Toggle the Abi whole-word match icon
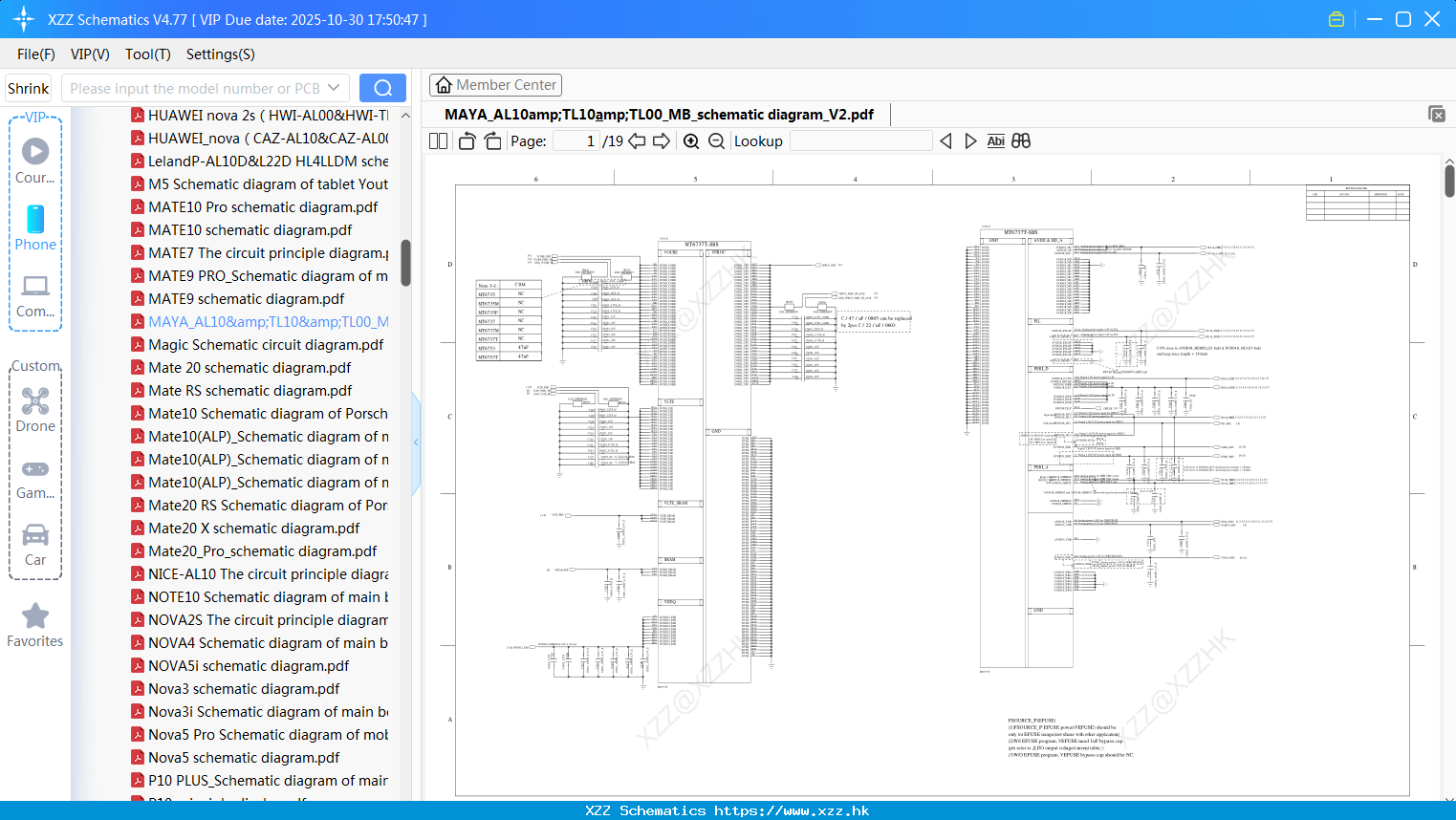 pos(995,141)
